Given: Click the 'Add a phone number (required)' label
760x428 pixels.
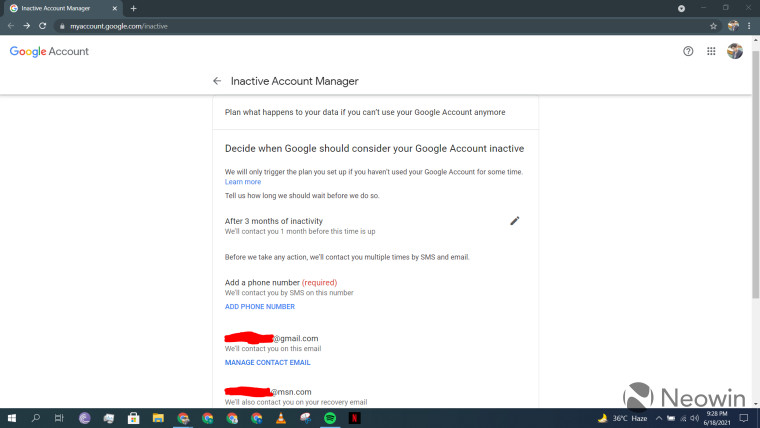Looking at the screenshot, I should point(281,283).
